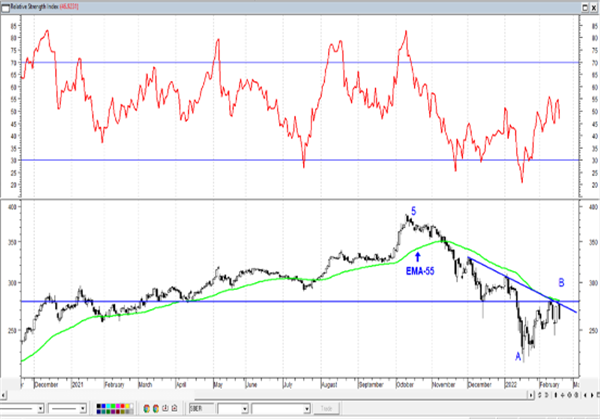Click the right-pointing chevron icon near the scrollbar end

[546, 395]
